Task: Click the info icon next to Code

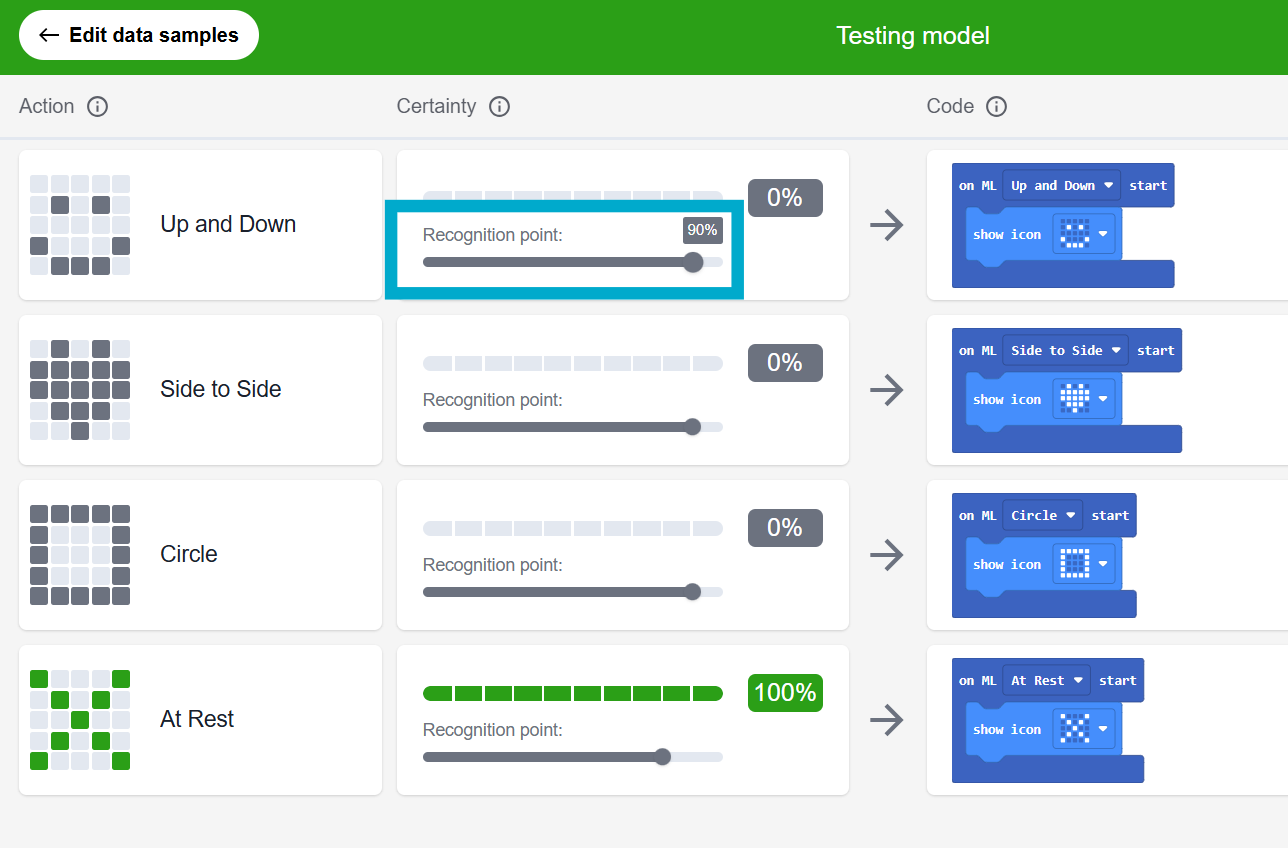Action: tap(996, 106)
